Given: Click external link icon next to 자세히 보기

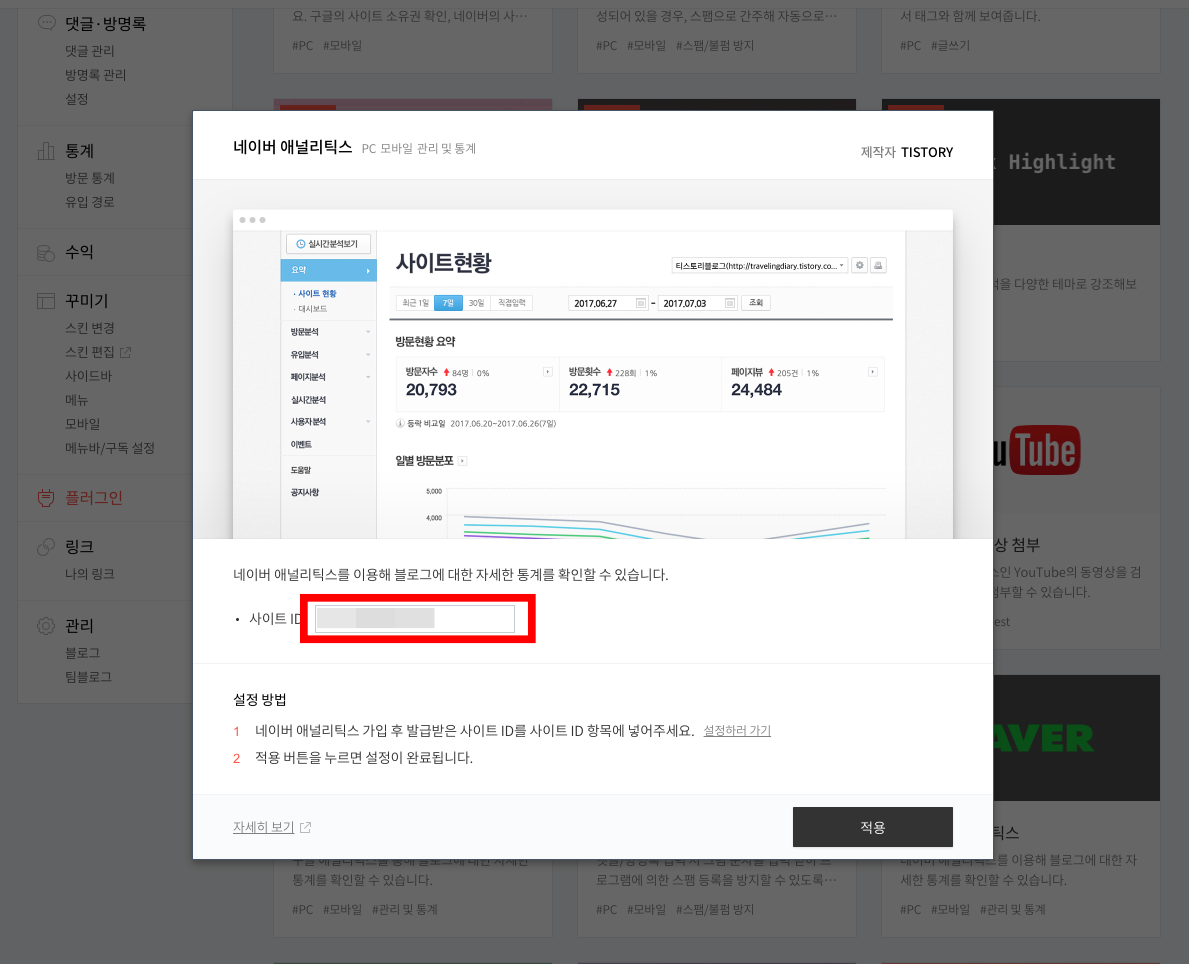Looking at the screenshot, I should (x=306, y=827).
